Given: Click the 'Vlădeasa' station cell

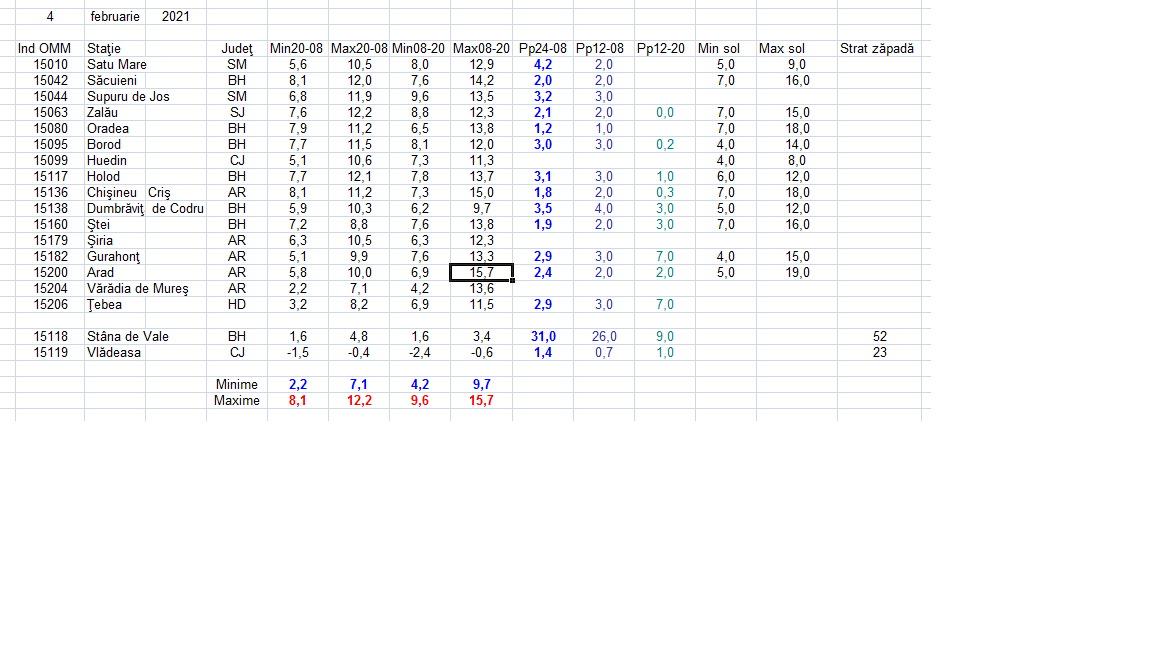Looking at the screenshot, I should click(x=115, y=353).
